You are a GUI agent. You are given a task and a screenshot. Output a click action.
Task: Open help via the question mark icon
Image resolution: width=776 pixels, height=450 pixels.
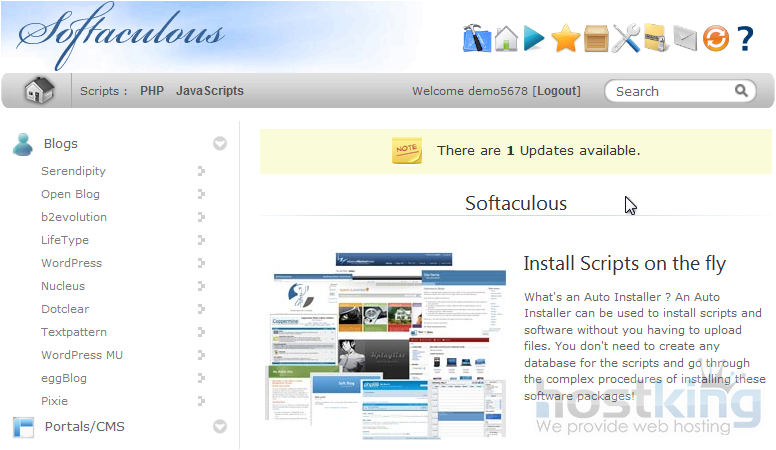click(x=745, y=38)
